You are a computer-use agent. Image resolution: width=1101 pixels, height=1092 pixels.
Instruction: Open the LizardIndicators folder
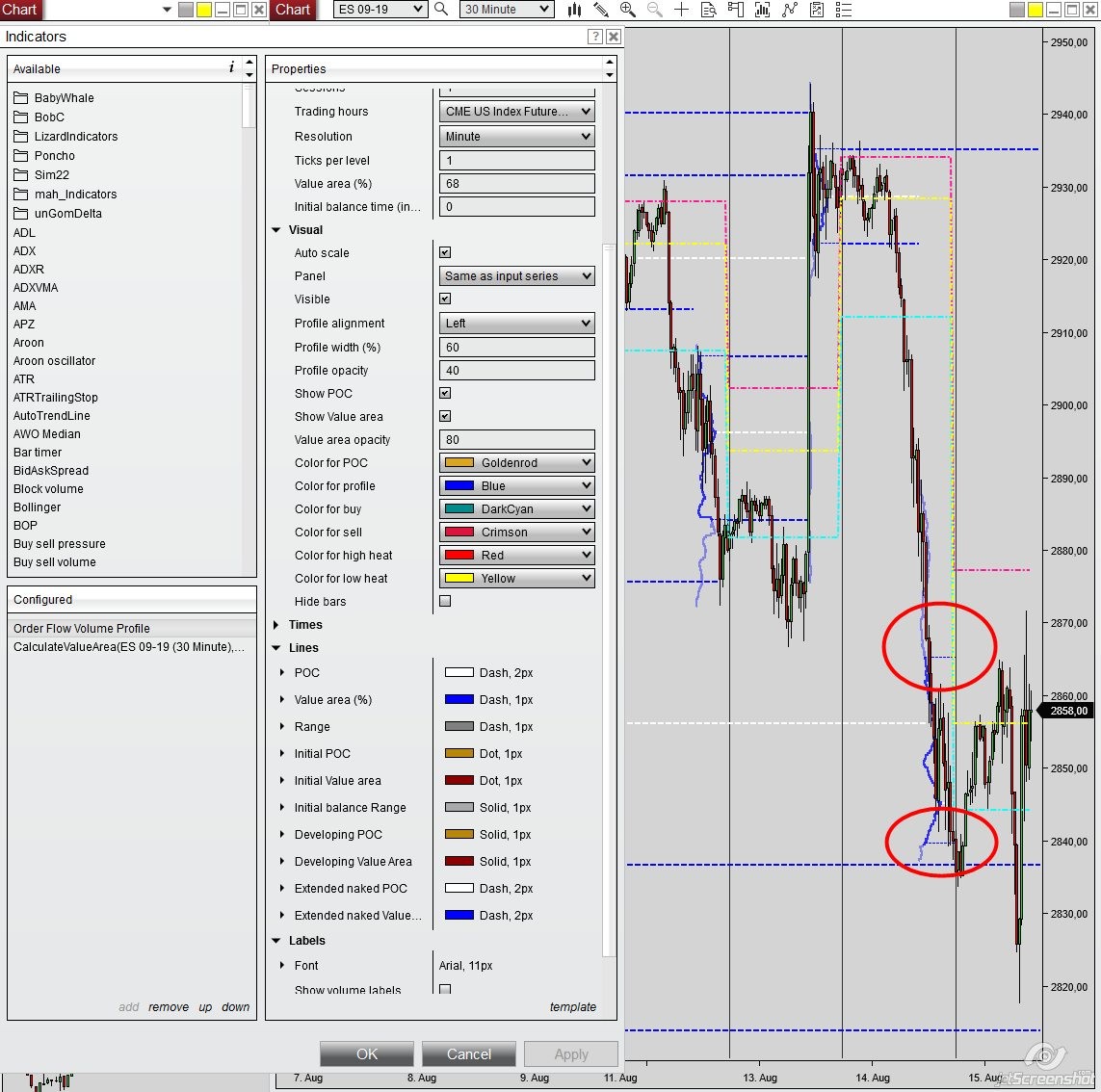pos(66,136)
